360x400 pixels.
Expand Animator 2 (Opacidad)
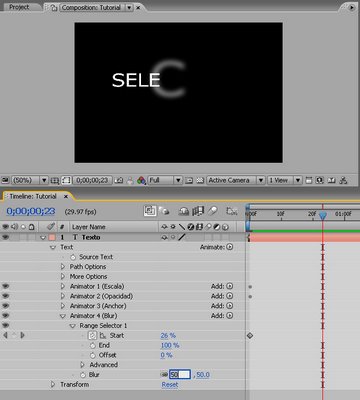point(63,296)
